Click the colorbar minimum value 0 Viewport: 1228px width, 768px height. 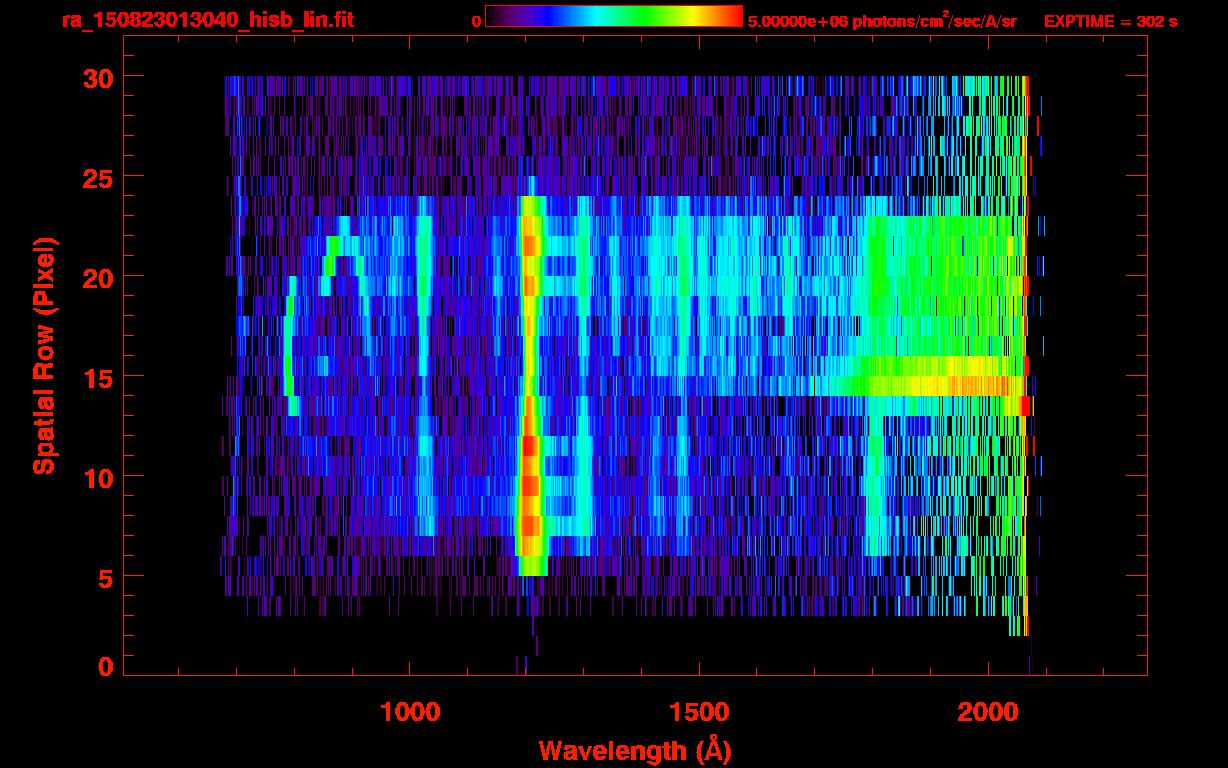[477, 21]
